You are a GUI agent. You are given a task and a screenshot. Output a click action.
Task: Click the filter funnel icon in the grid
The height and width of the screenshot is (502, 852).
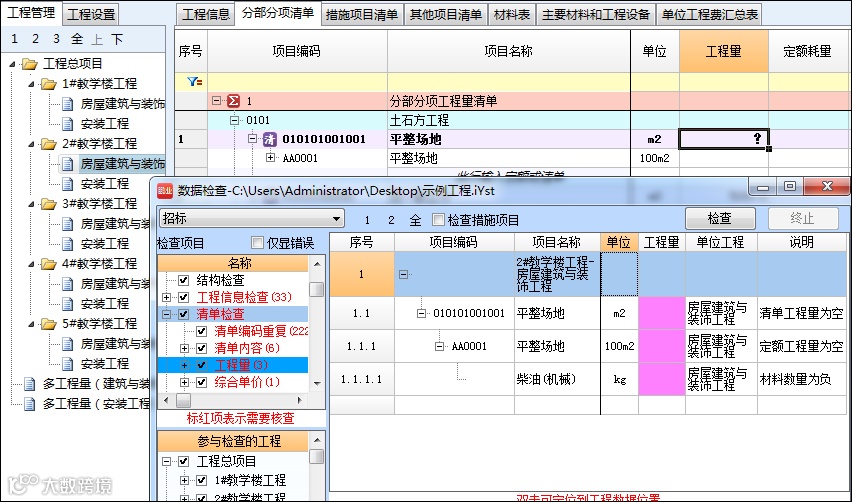point(194,82)
